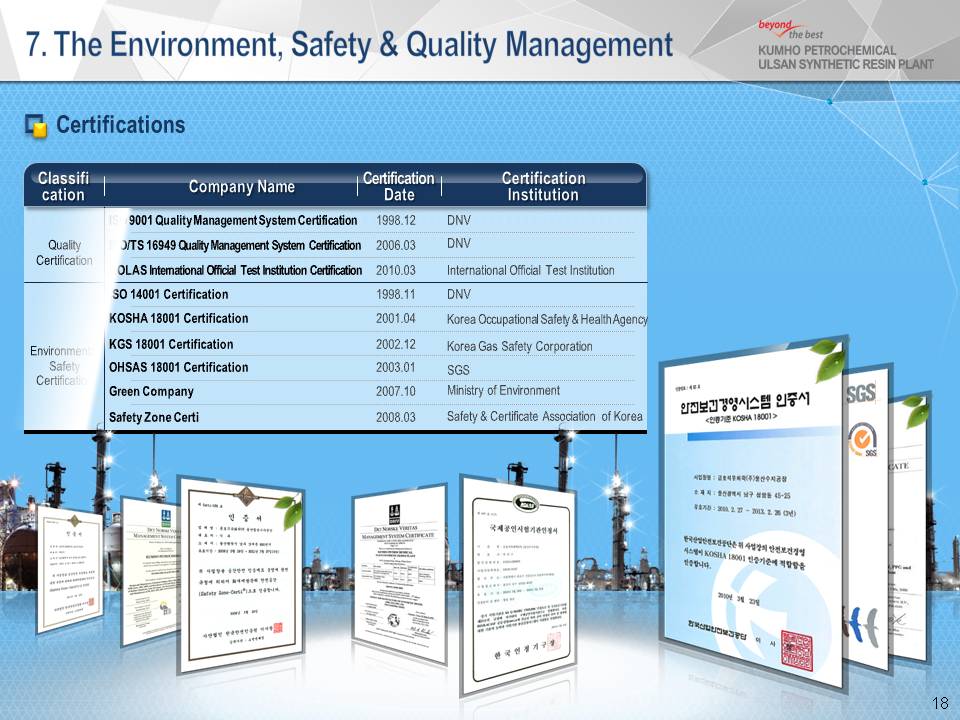
Task: Click 'DNV' in the ISO 9001 row
Action: click(x=459, y=220)
